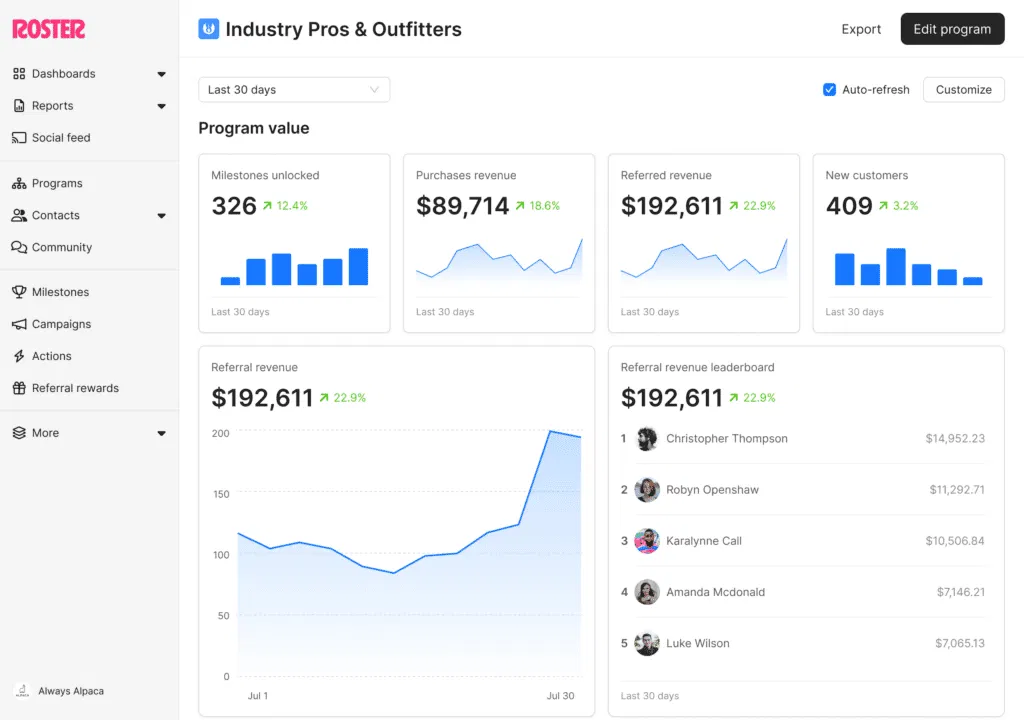Click the Programs hierarchy icon
Screen dimensions: 1024x720
19,184
